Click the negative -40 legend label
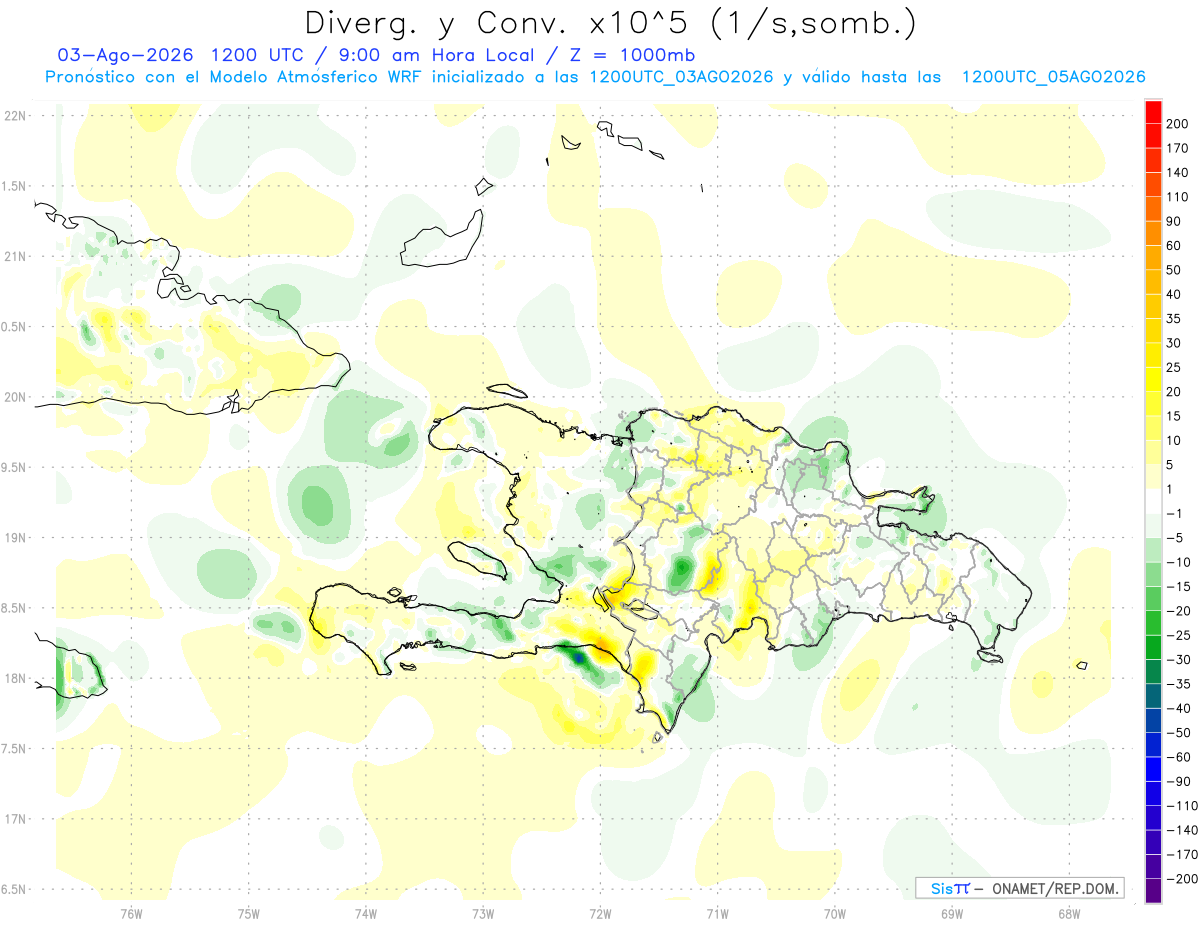The width and height of the screenshot is (1200, 927). point(1177,708)
